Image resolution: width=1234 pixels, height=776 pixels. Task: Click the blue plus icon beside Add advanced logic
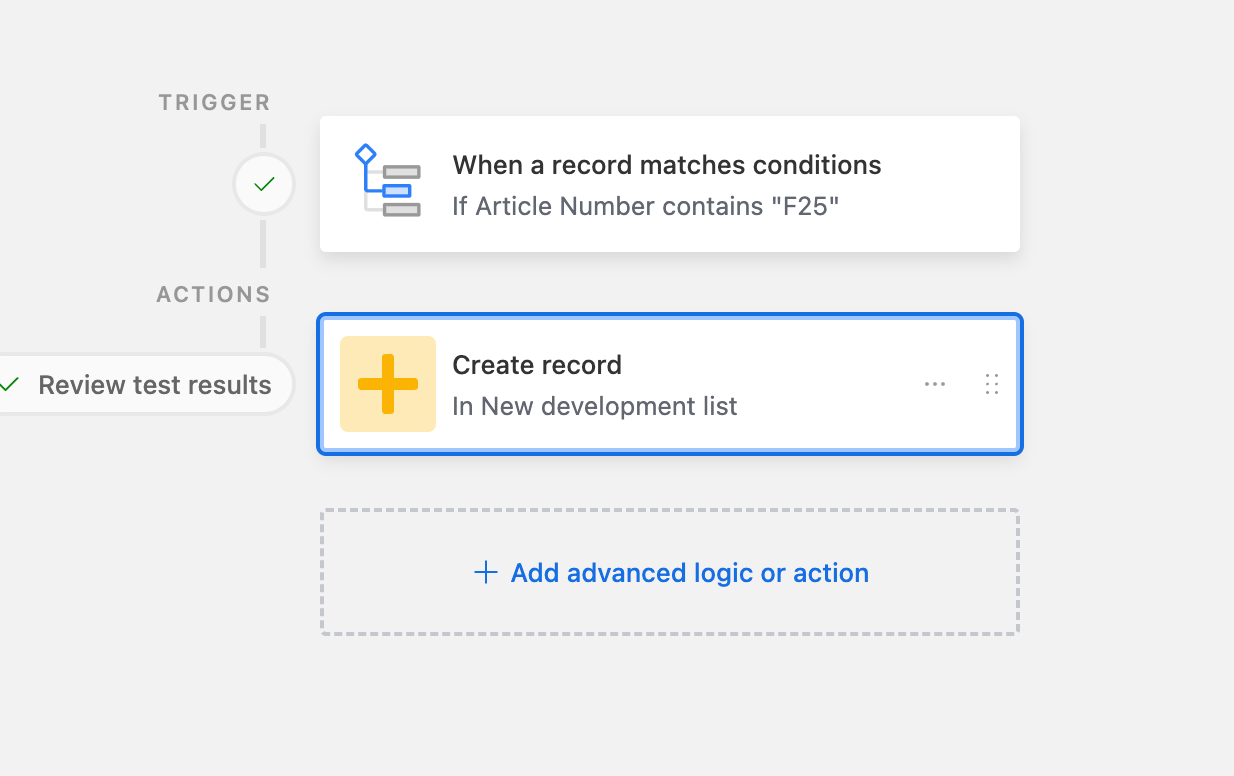point(485,573)
